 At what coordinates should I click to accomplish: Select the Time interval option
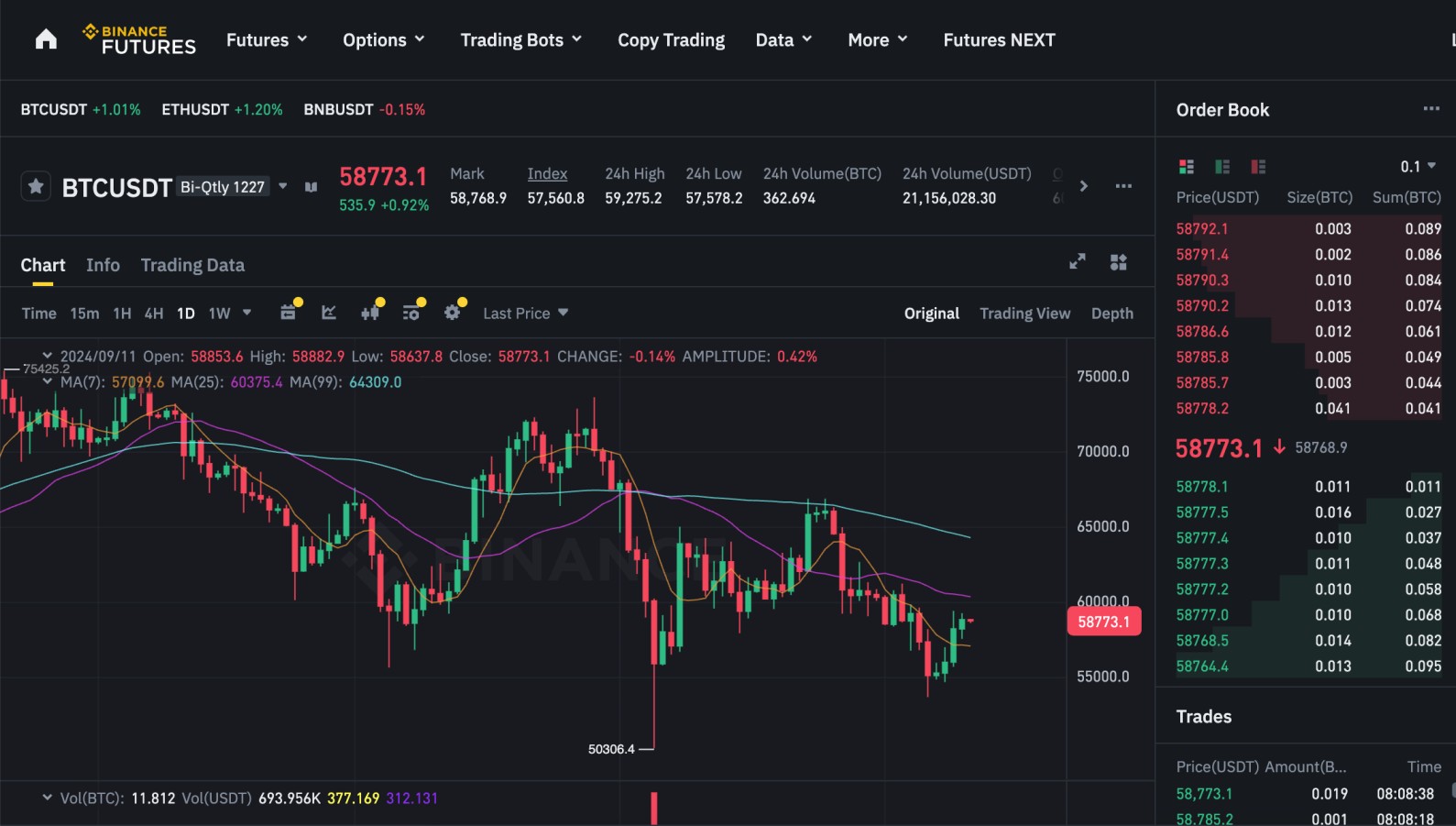click(38, 313)
